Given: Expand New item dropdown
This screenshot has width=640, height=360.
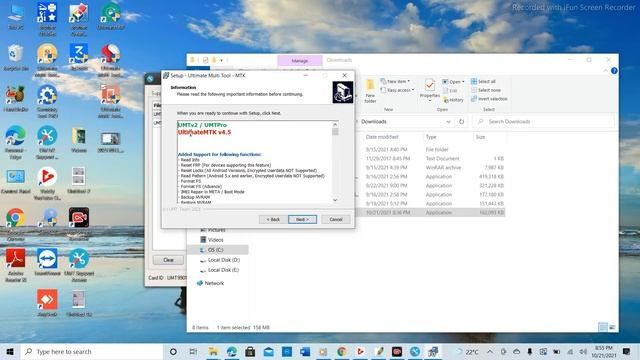Looking at the screenshot, I should (x=395, y=81).
